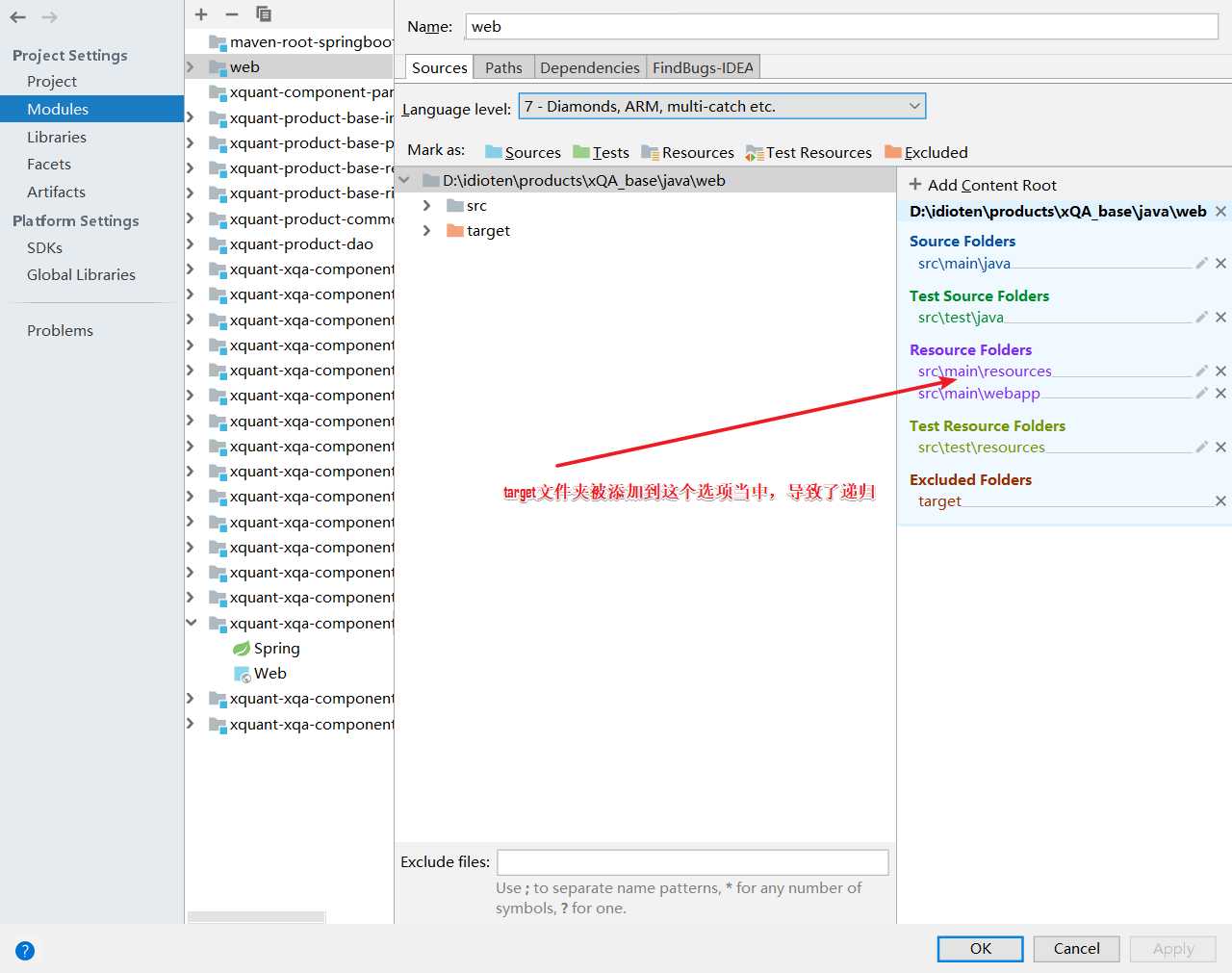The image size is (1232, 973).
Task: Focus the Exclude files field
Action: pos(693,861)
